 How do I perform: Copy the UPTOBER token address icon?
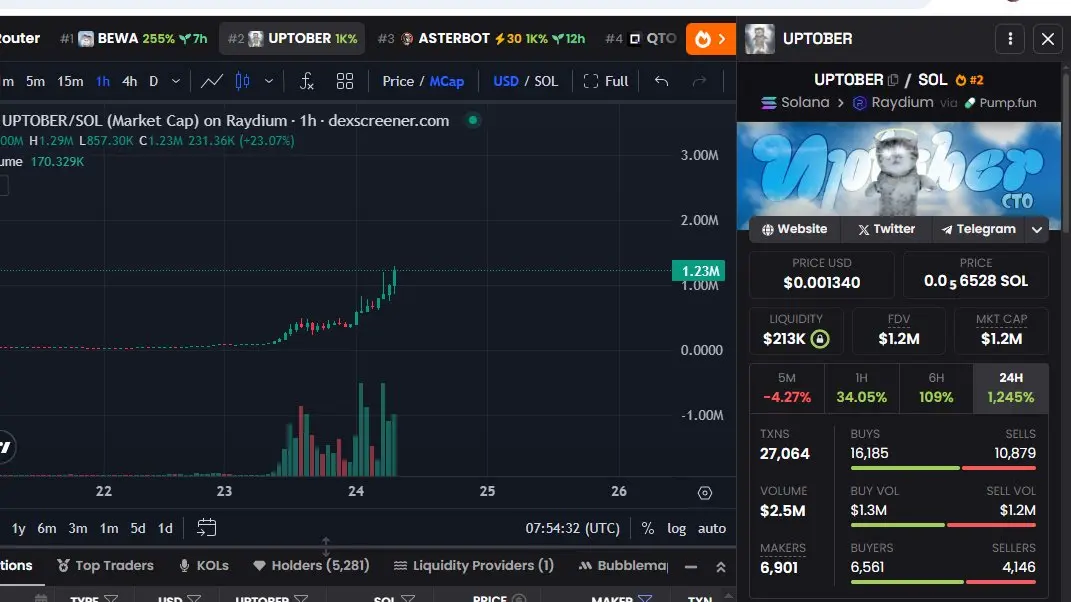(x=893, y=80)
